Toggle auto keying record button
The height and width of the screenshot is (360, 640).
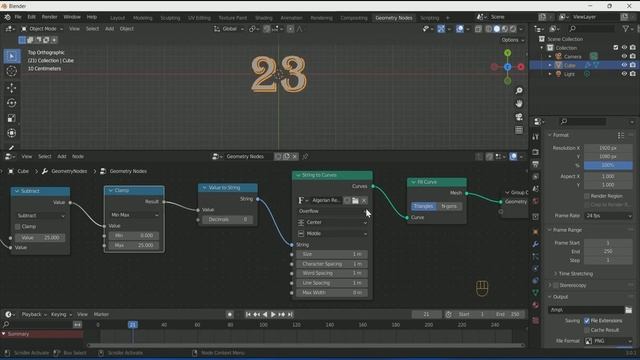click(x=230, y=314)
